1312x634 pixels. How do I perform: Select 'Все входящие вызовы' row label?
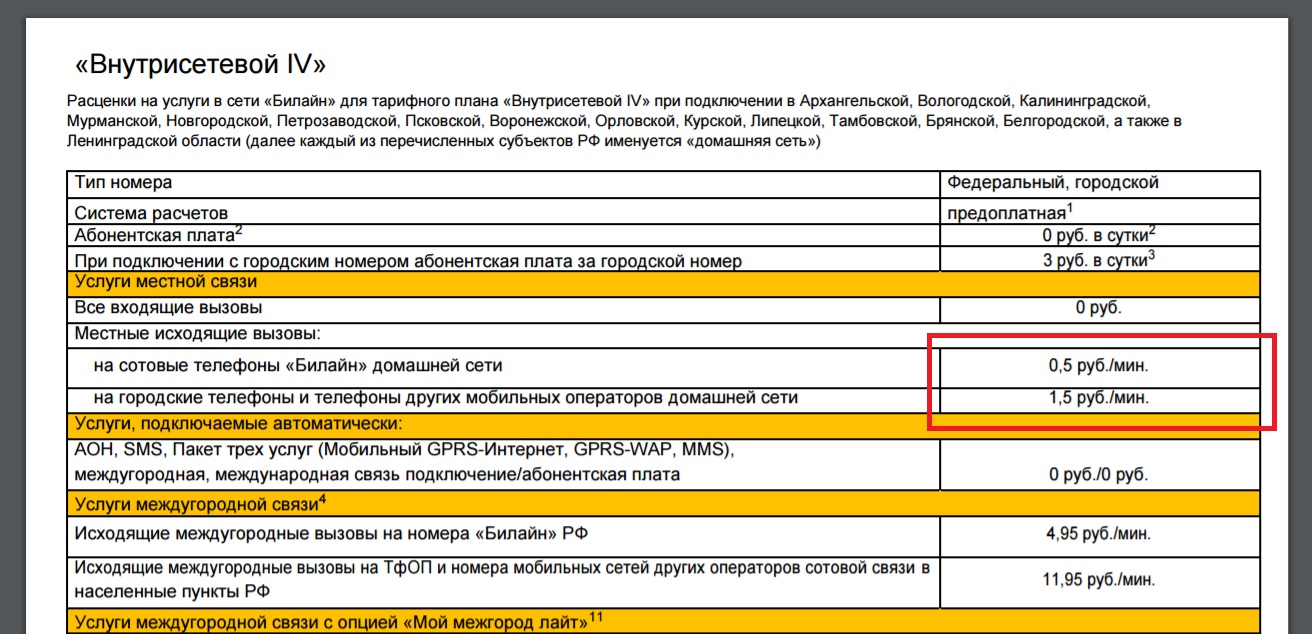[x=169, y=308]
